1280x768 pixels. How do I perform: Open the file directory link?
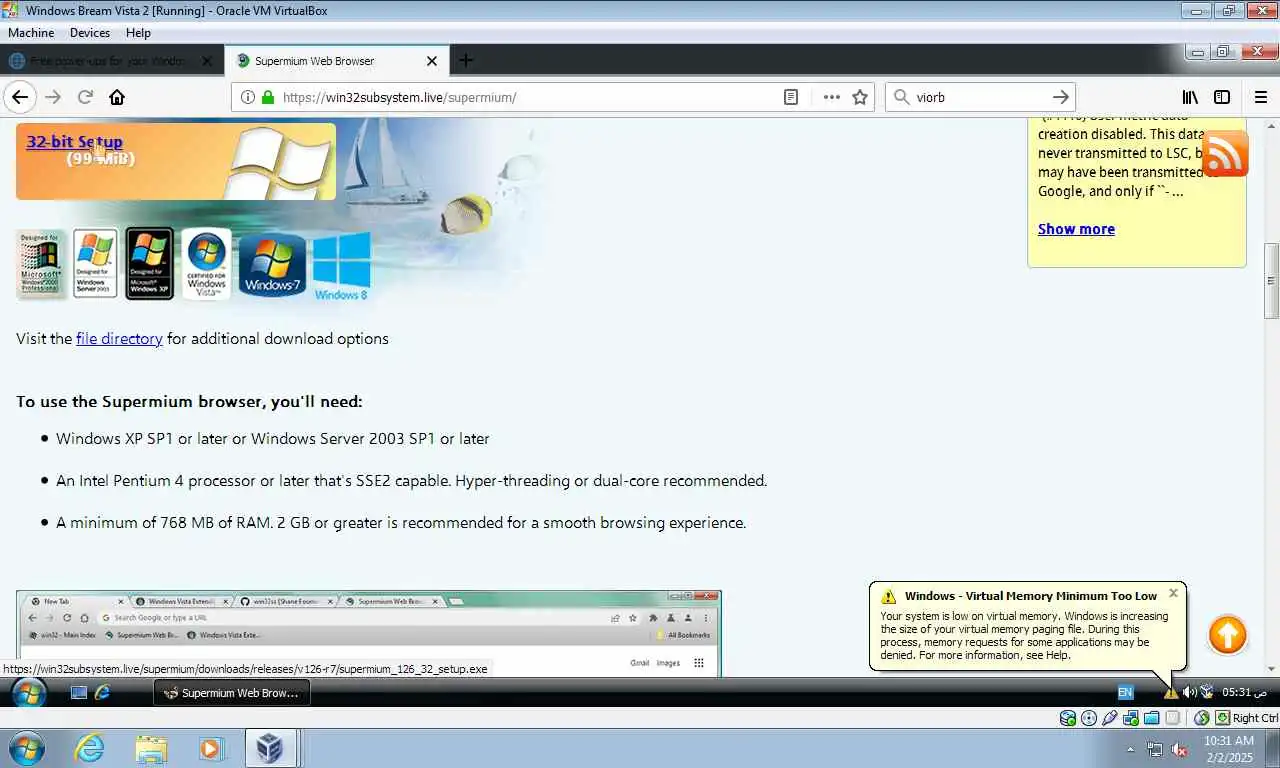coord(119,339)
